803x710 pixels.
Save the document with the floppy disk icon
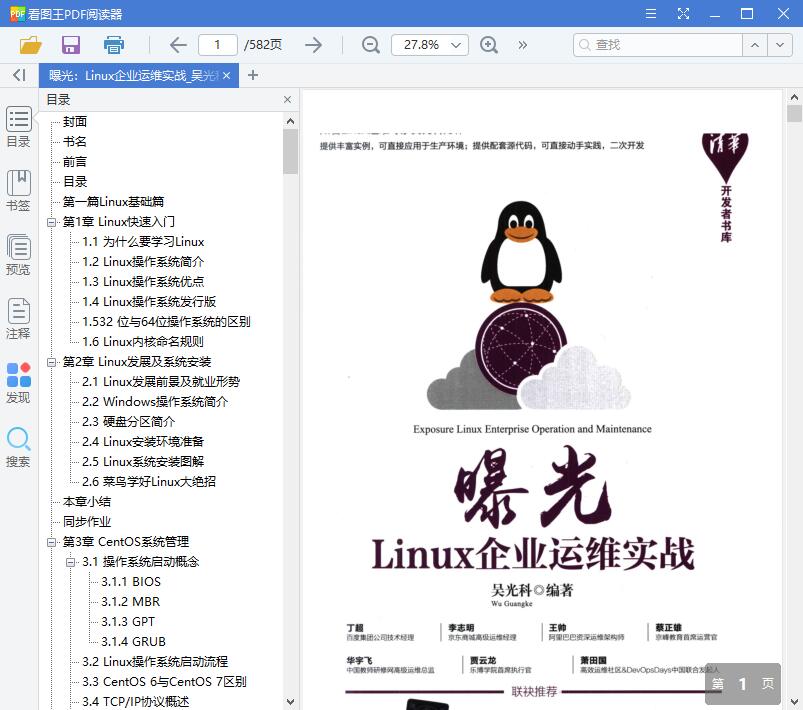click(x=71, y=45)
